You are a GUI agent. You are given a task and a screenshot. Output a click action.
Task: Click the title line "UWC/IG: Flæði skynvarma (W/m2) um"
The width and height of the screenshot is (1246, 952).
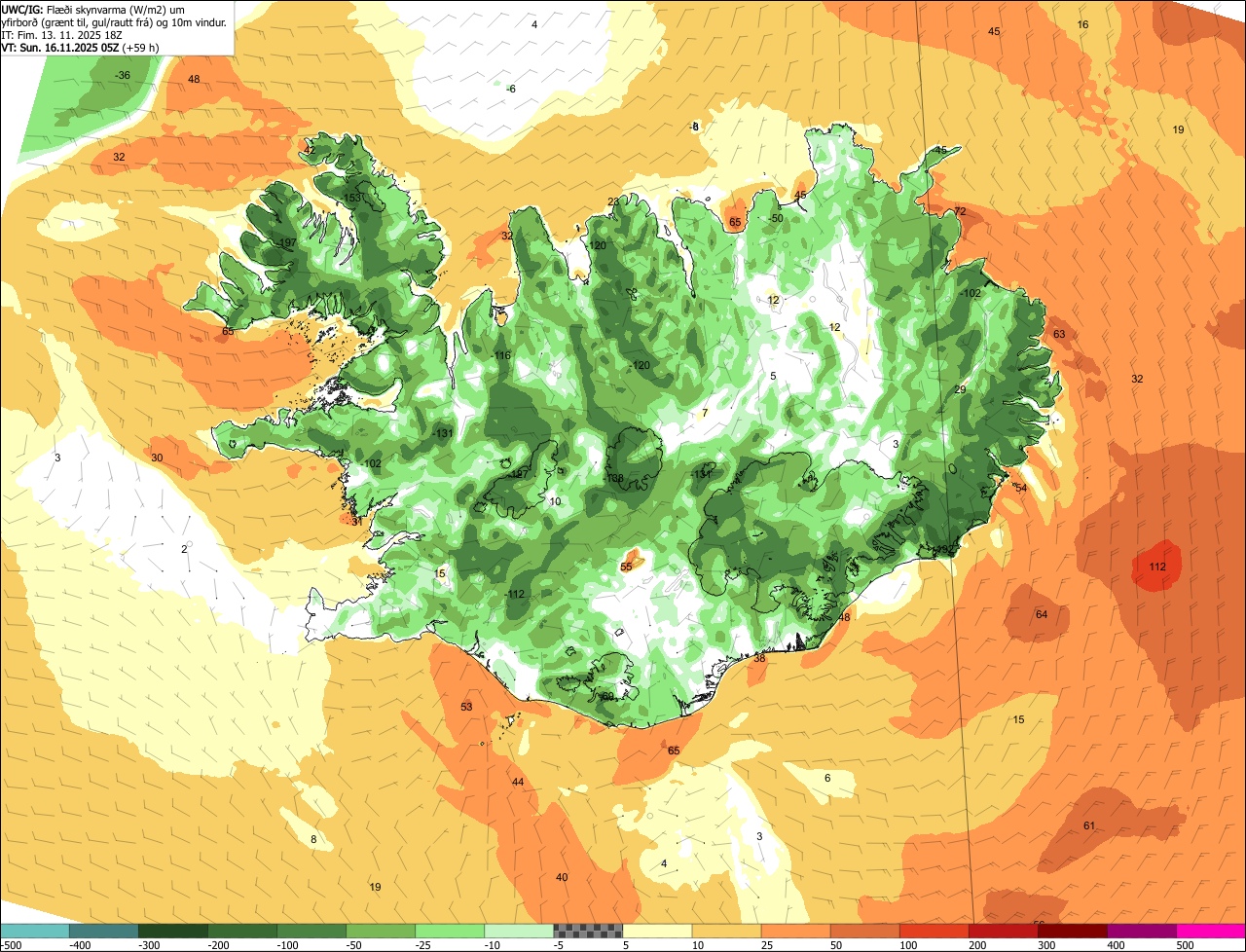[x=94, y=9]
